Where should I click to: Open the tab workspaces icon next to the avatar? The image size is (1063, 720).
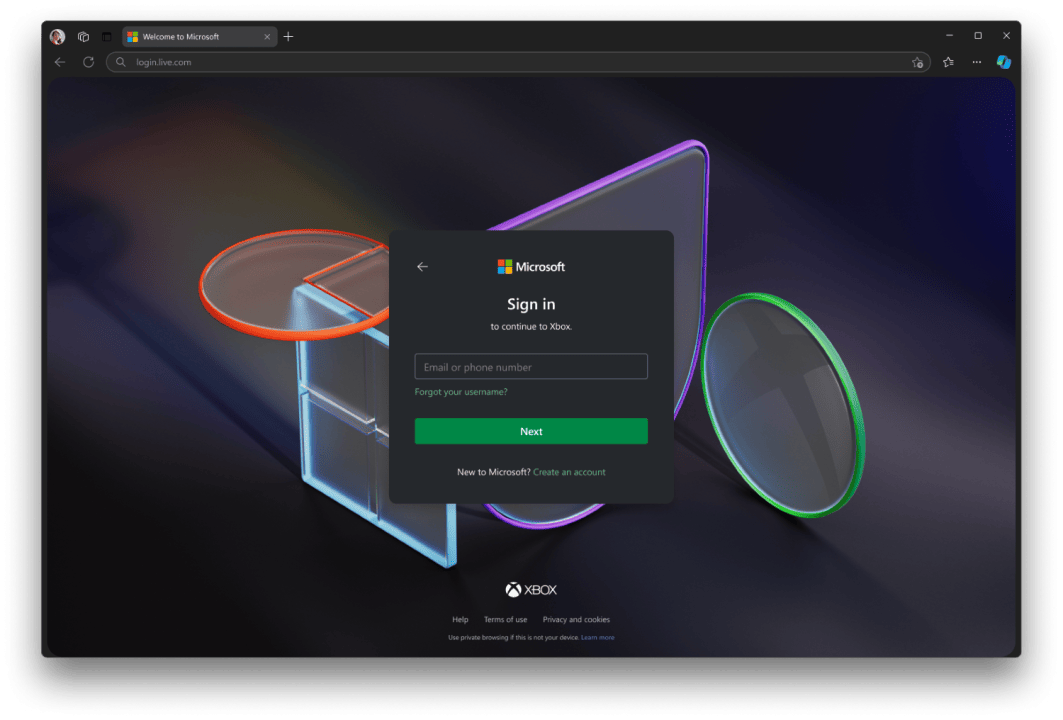click(x=82, y=36)
